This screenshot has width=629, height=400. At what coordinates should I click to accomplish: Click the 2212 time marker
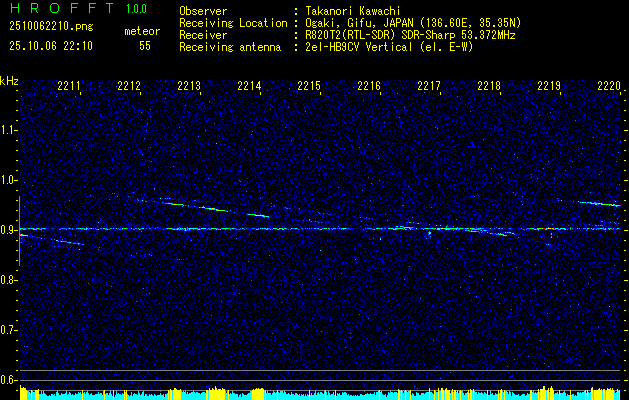click(x=129, y=86)
